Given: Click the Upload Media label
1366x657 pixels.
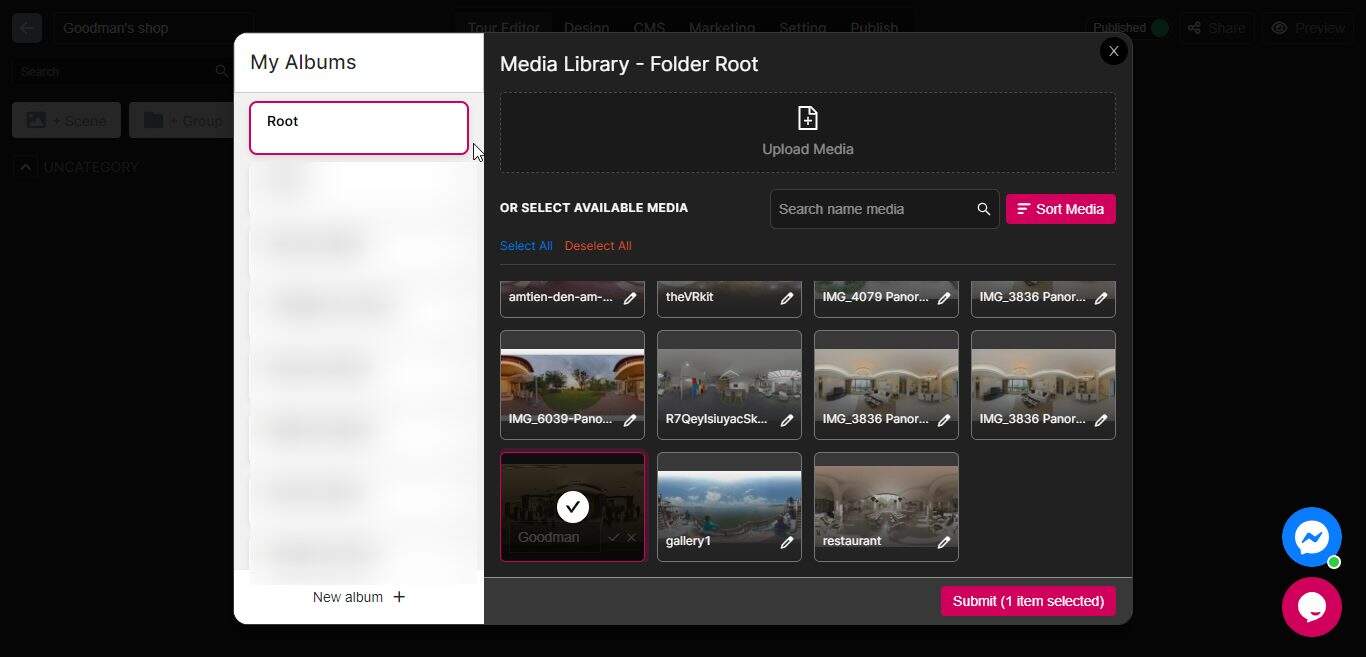Looking at the screenshot, I should pyautogui.click(x=808, y=149).
